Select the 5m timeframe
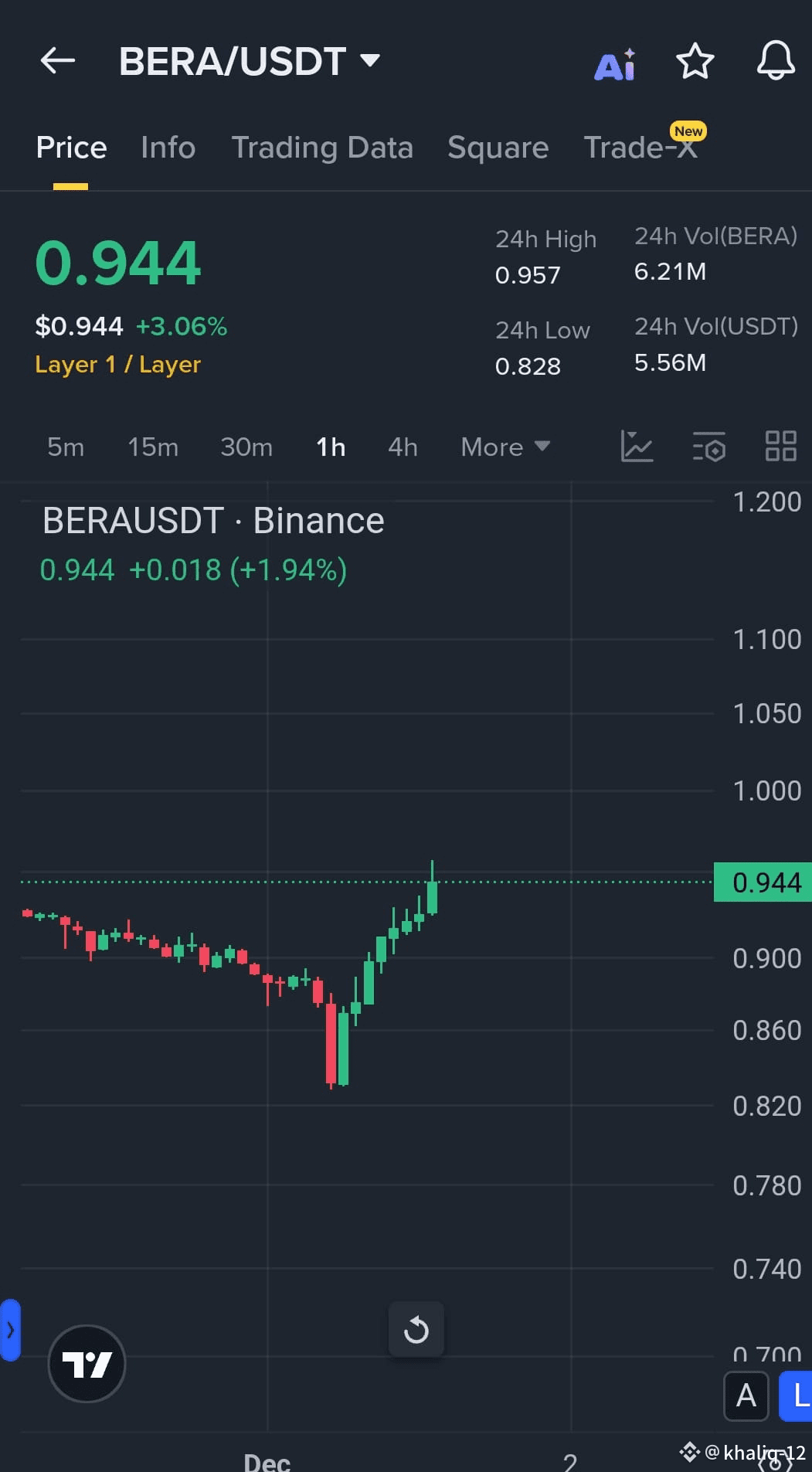This screenshot has width=812, height=1472. (66, 447)
